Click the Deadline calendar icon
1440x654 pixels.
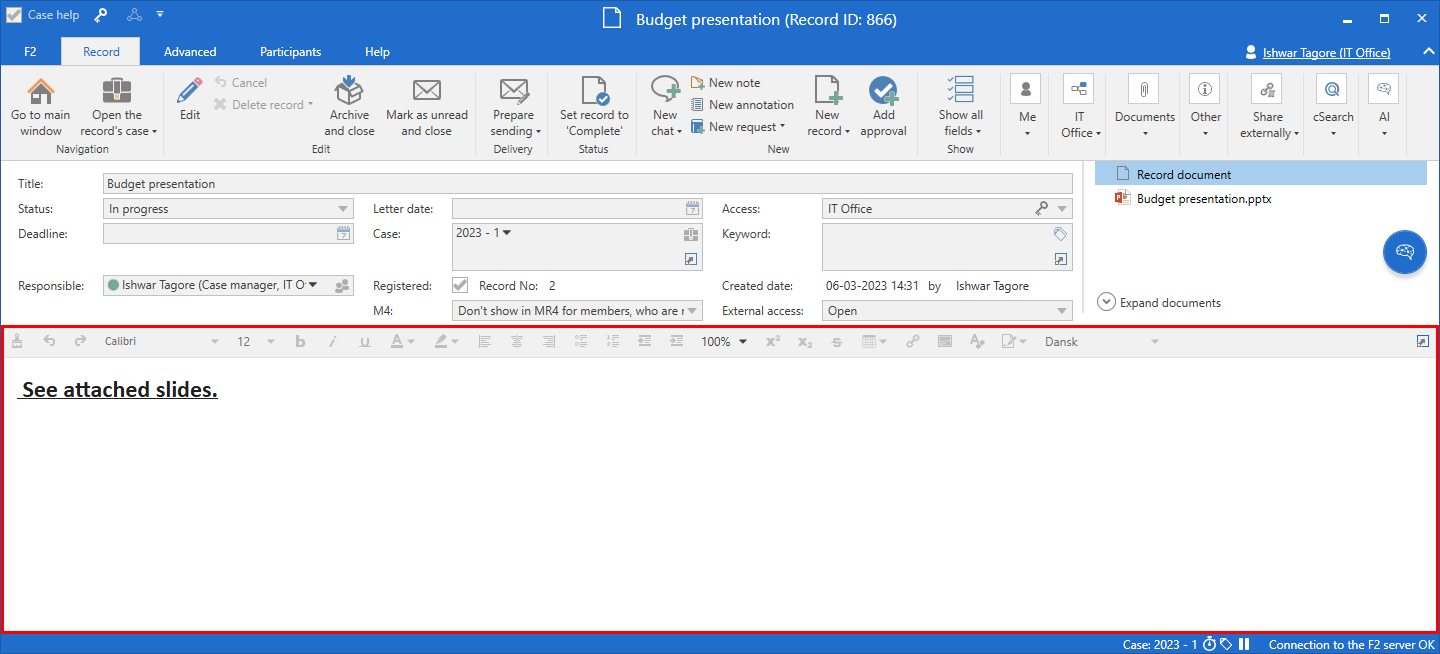point(343,234)
